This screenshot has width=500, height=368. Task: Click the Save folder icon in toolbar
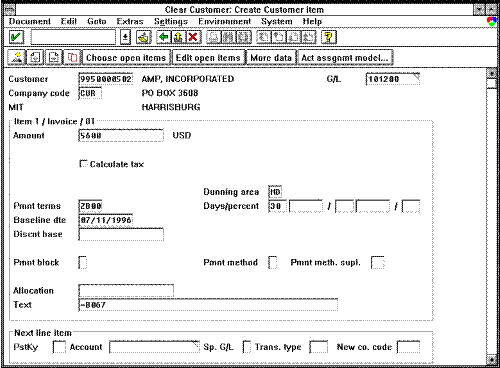[x=144, y=37]
